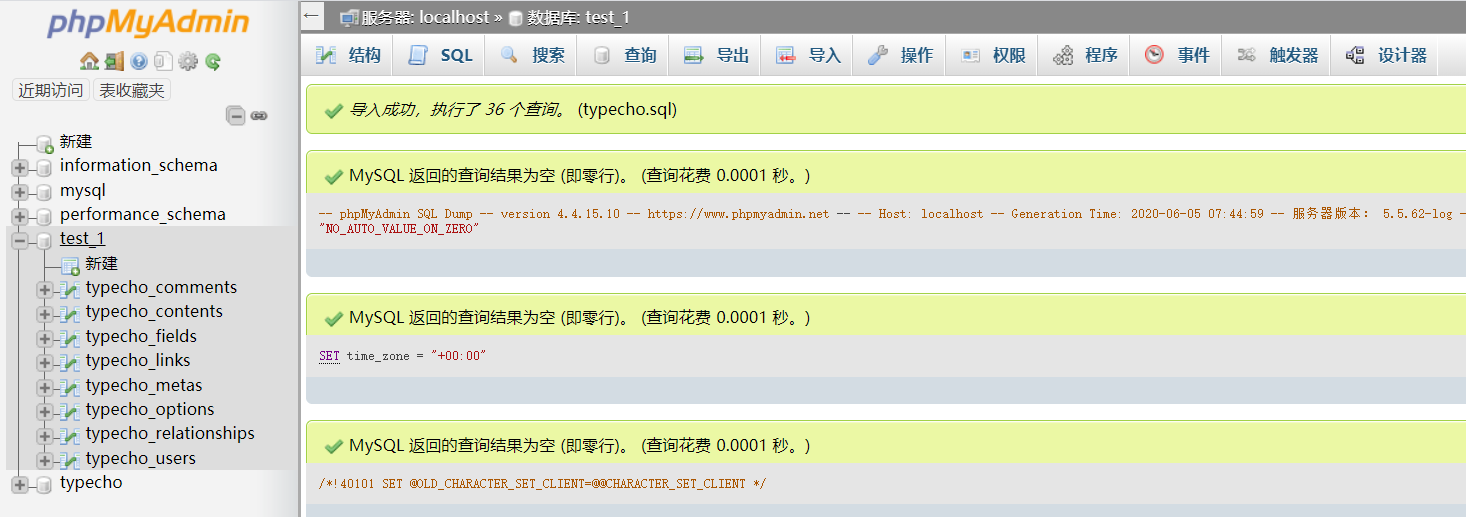Image resolution: width=1466 pixels, height=517 pixels.
Task: Open the 设计器 (Designer) tab
Action: tap(1385, 55)
